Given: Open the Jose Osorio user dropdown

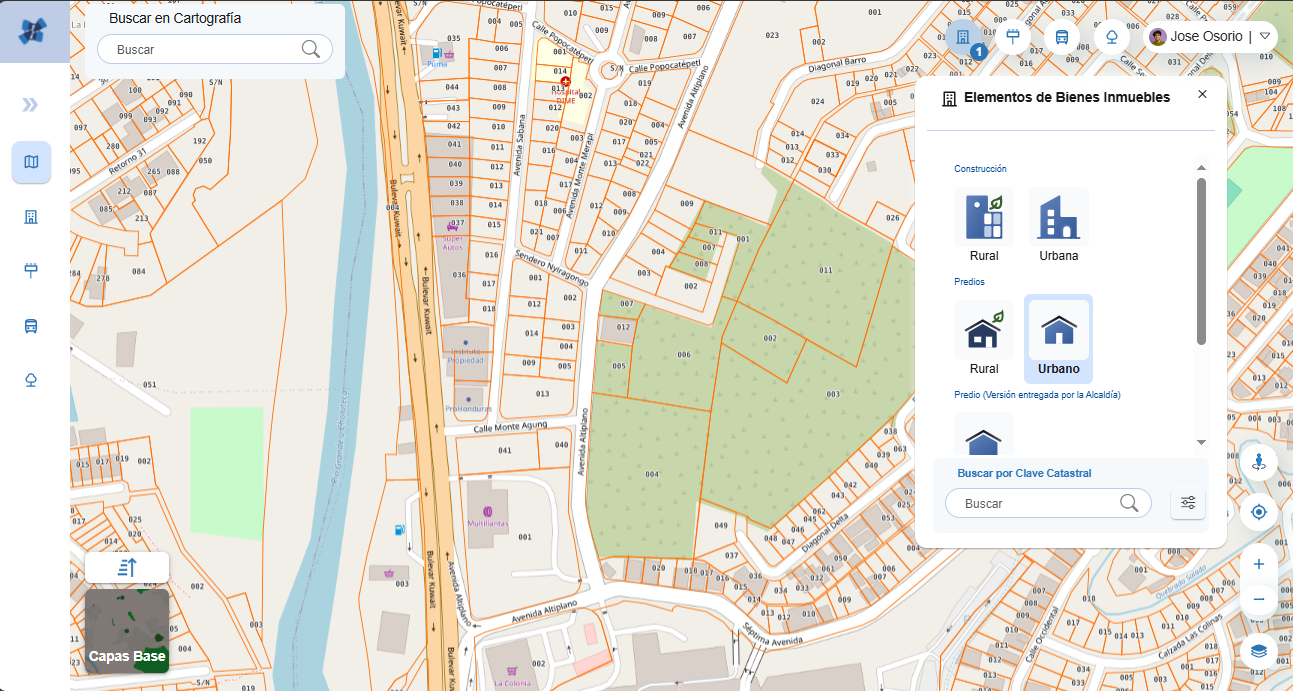Looking at the screenshot, I should [x=1264, y=37].
